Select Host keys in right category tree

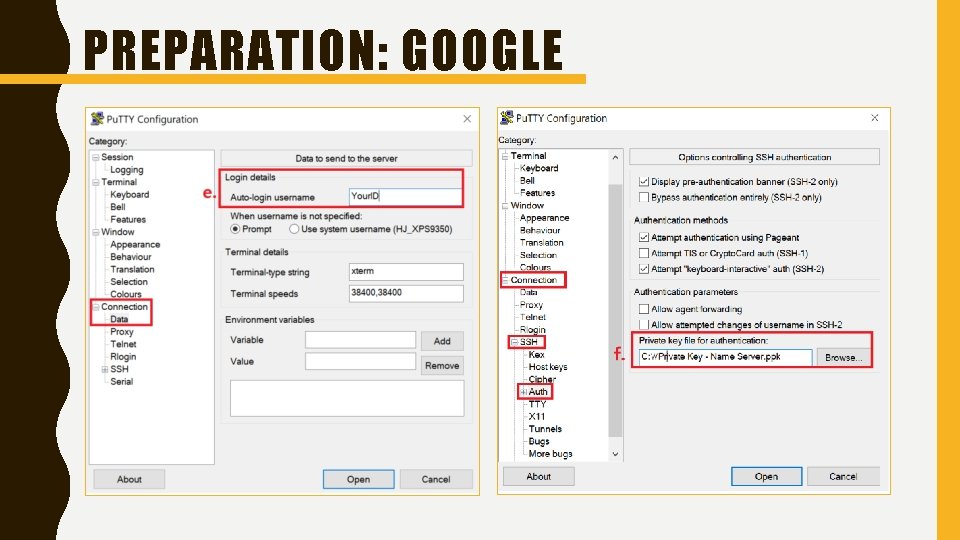(x=548, y=367)
